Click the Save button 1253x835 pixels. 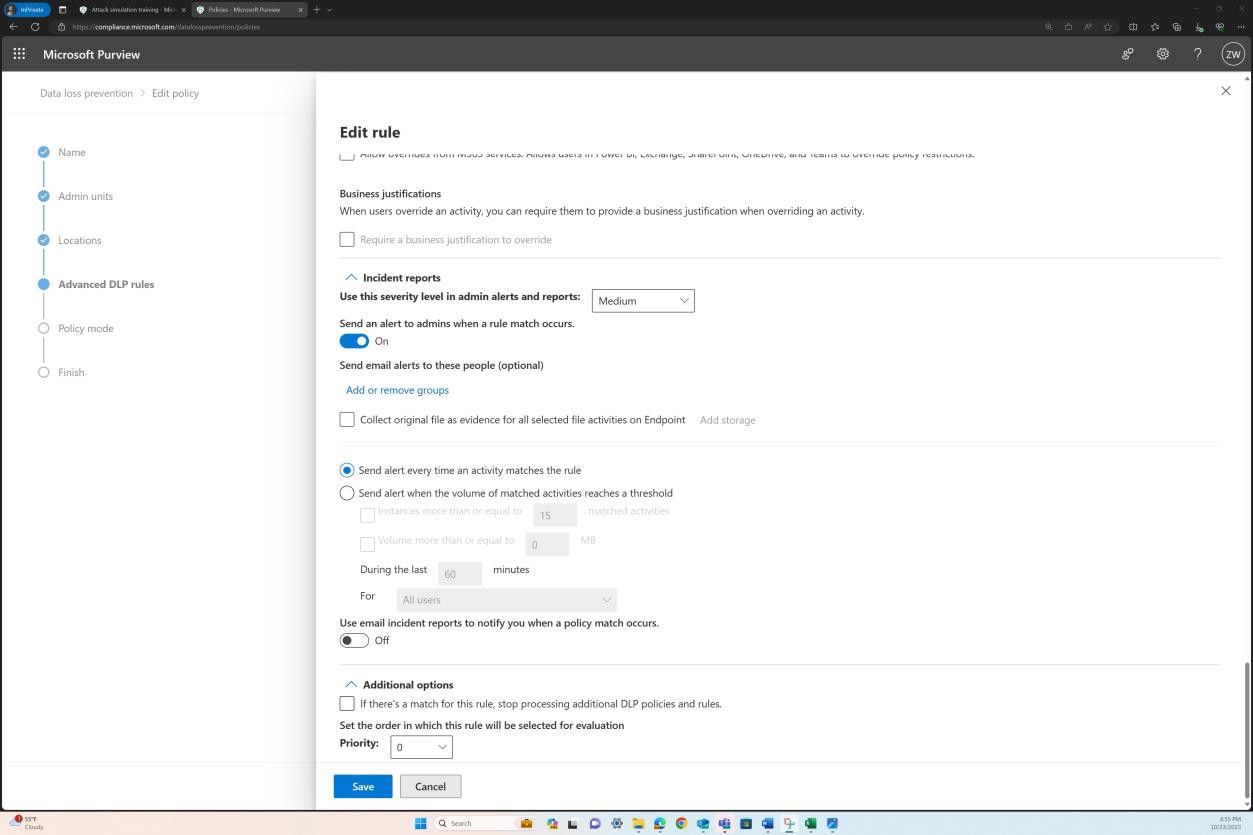point(362,786)
